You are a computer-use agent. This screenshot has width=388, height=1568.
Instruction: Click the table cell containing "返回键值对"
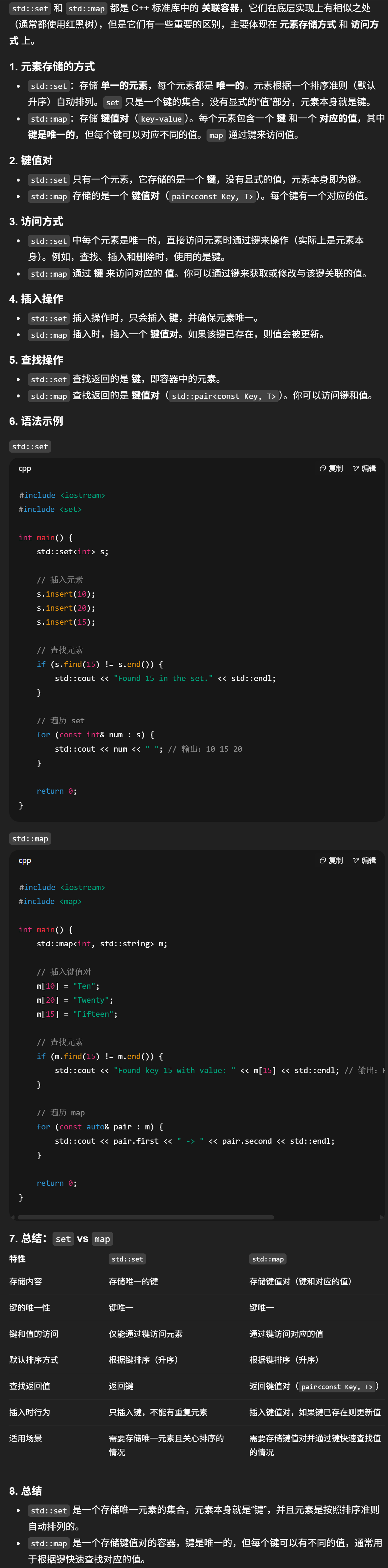pyautogui.click(x=314, y=1386)
